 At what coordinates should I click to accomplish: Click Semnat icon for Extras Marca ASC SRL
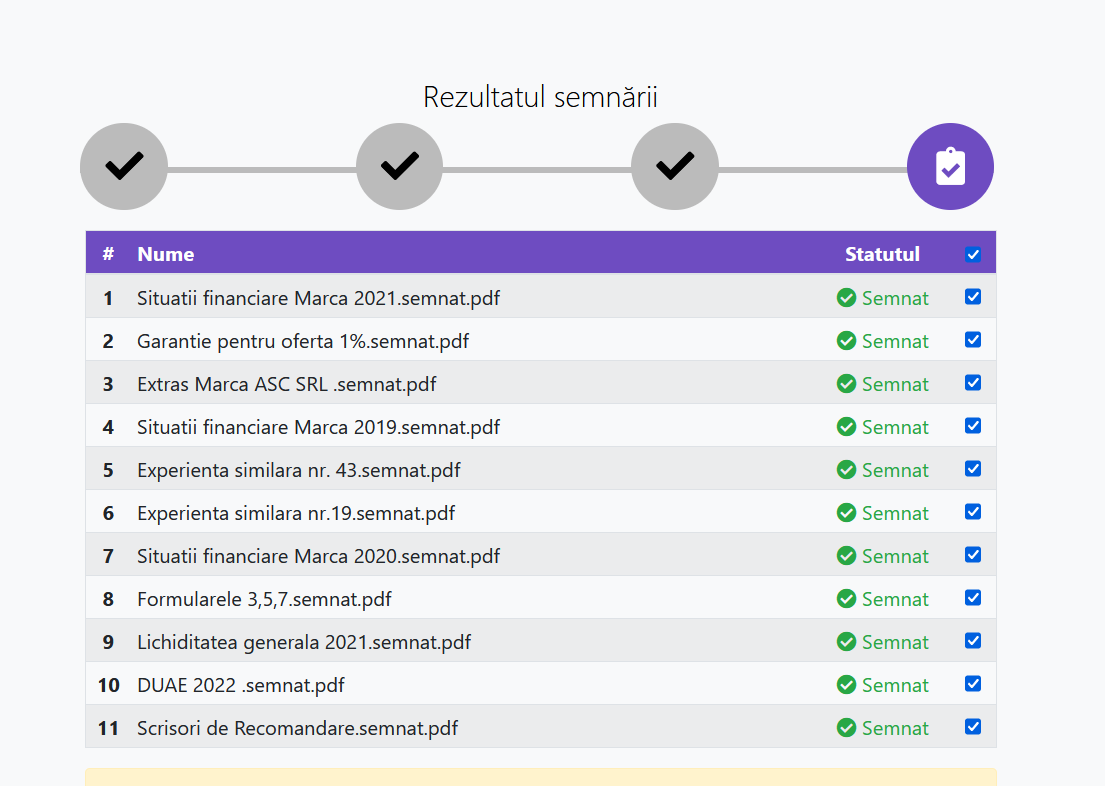pyautogui.click(x=846, y=384)
